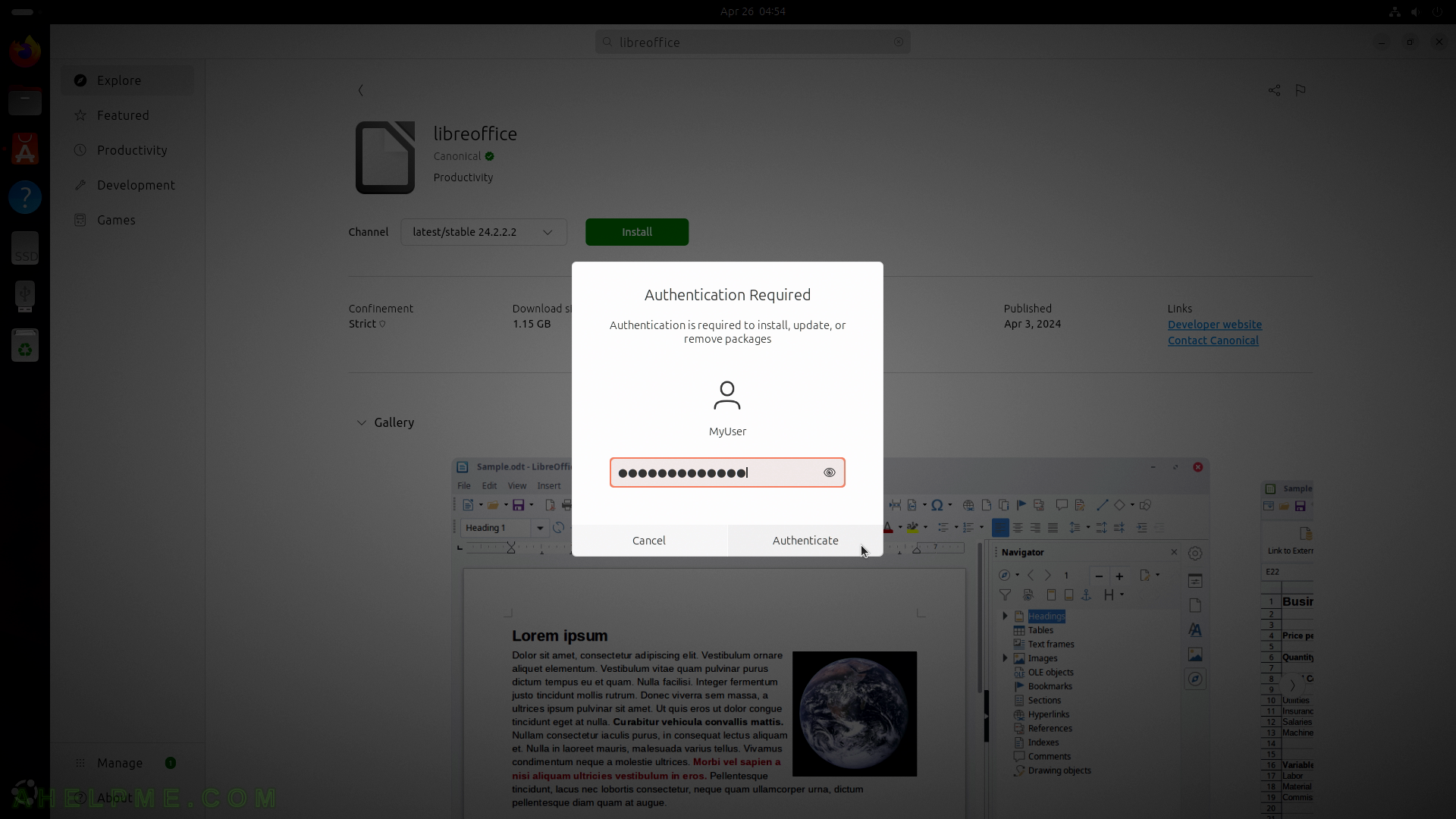Open the SSD drive dock icon
This screenshot has height=819, width=1456.
pos(25,249)
